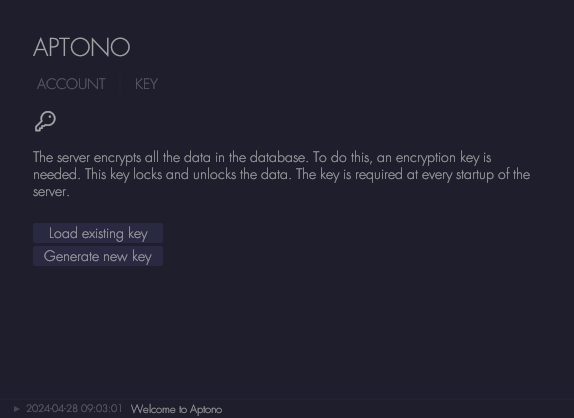Expand the log with the triangle arrow
Image resolution: width=574 pixels, height=418 pixels.
pyautogui.click(x=16, y=408)
